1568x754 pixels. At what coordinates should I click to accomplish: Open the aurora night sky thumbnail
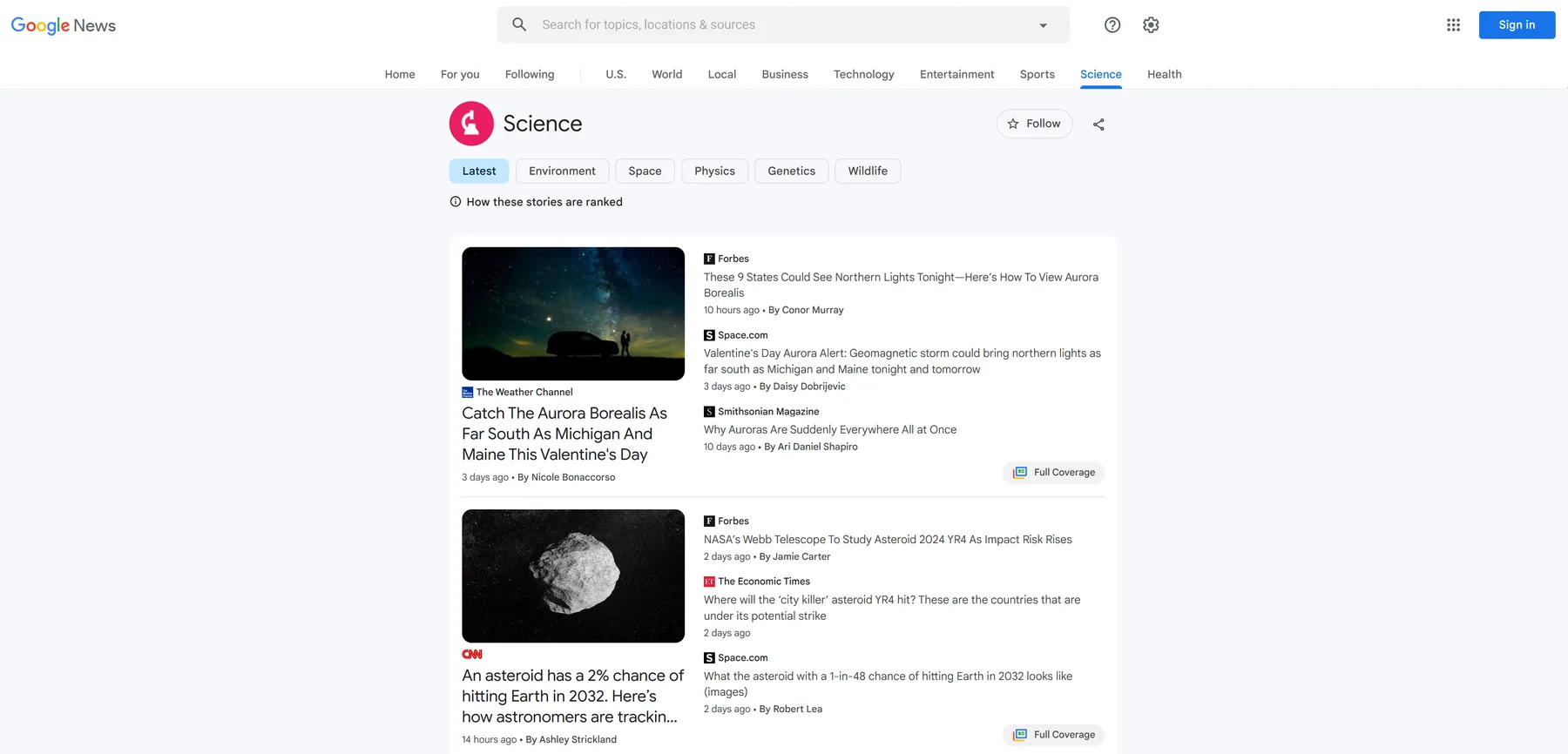(573, 313)
